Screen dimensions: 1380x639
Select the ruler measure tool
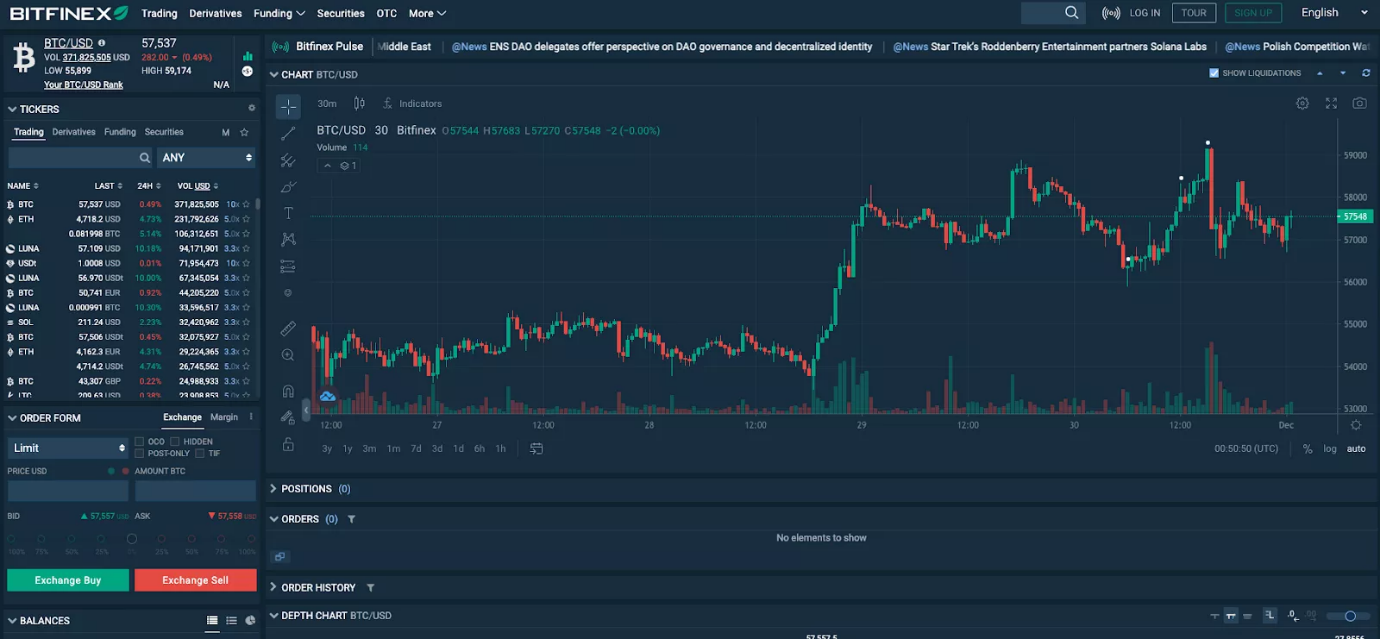(x=288, y=328)
